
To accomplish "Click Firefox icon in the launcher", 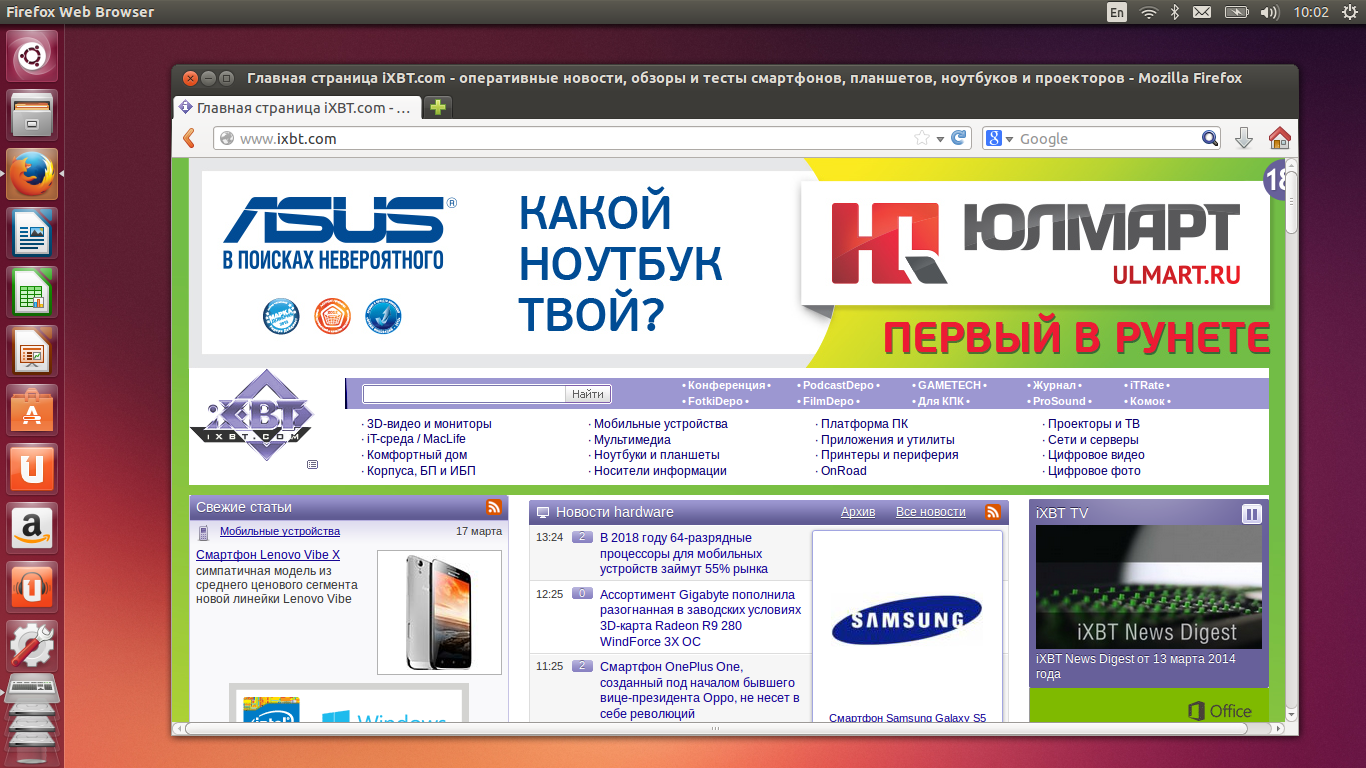I will click(34, 174).
